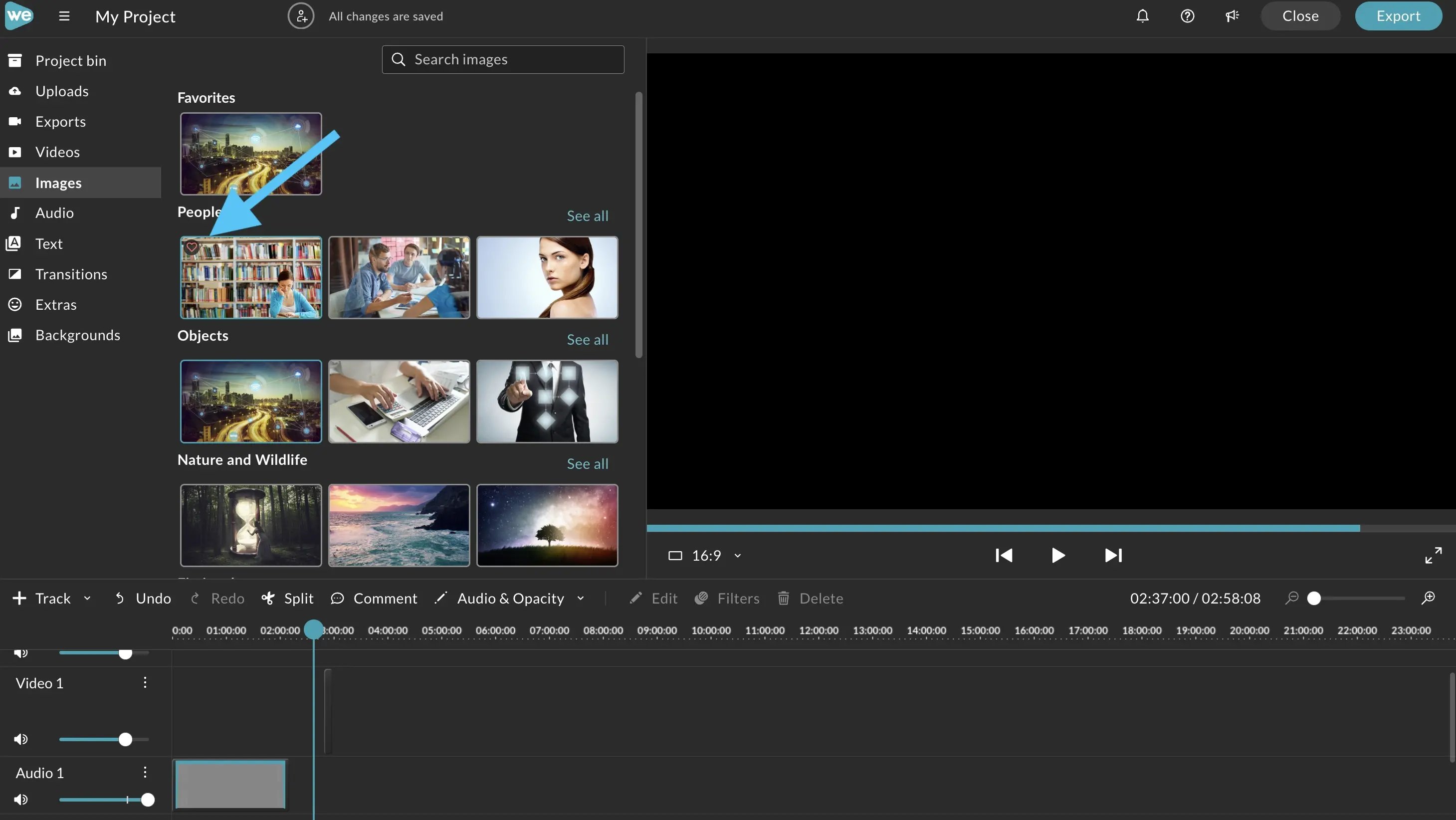Open the hamburger menu
Viewport: 1456px width, 820px height.
[x=63, y=16]
